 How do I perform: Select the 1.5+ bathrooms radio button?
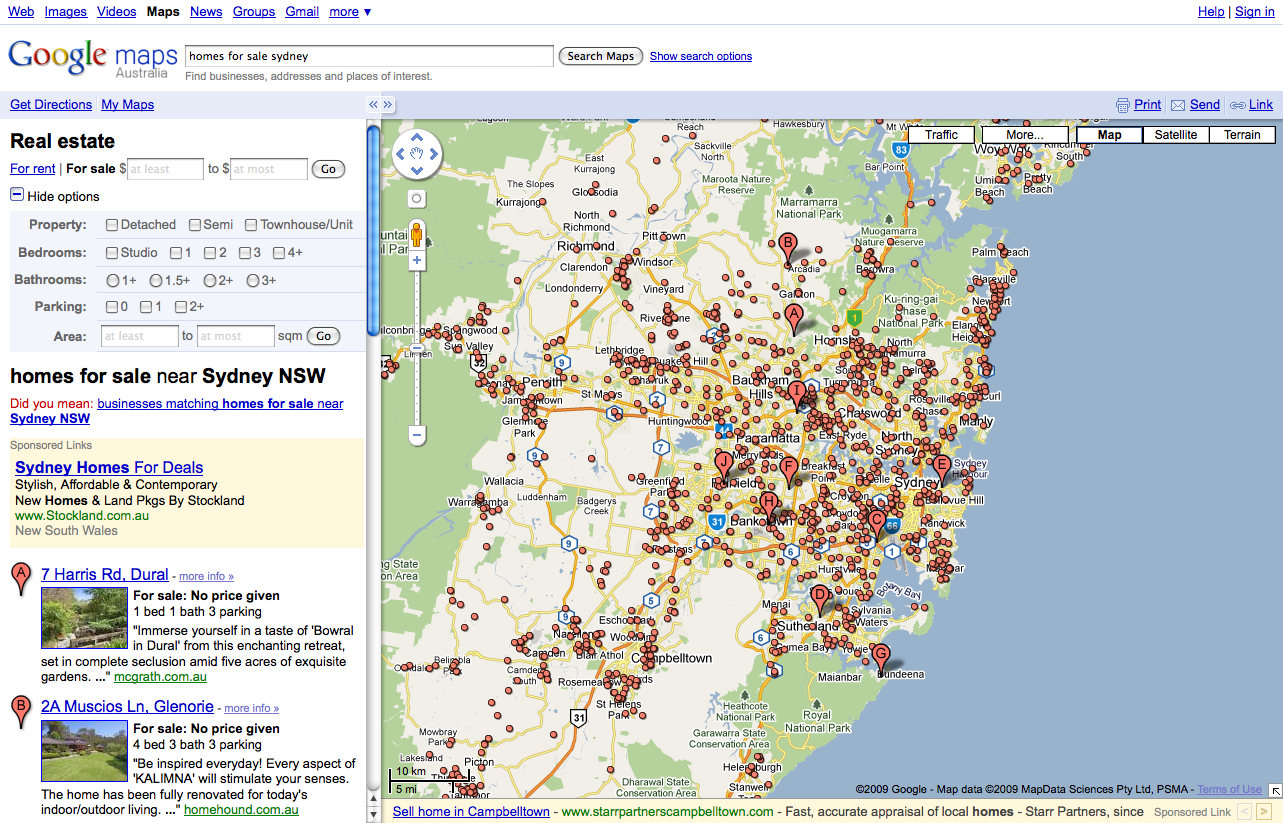coord(155,280)
